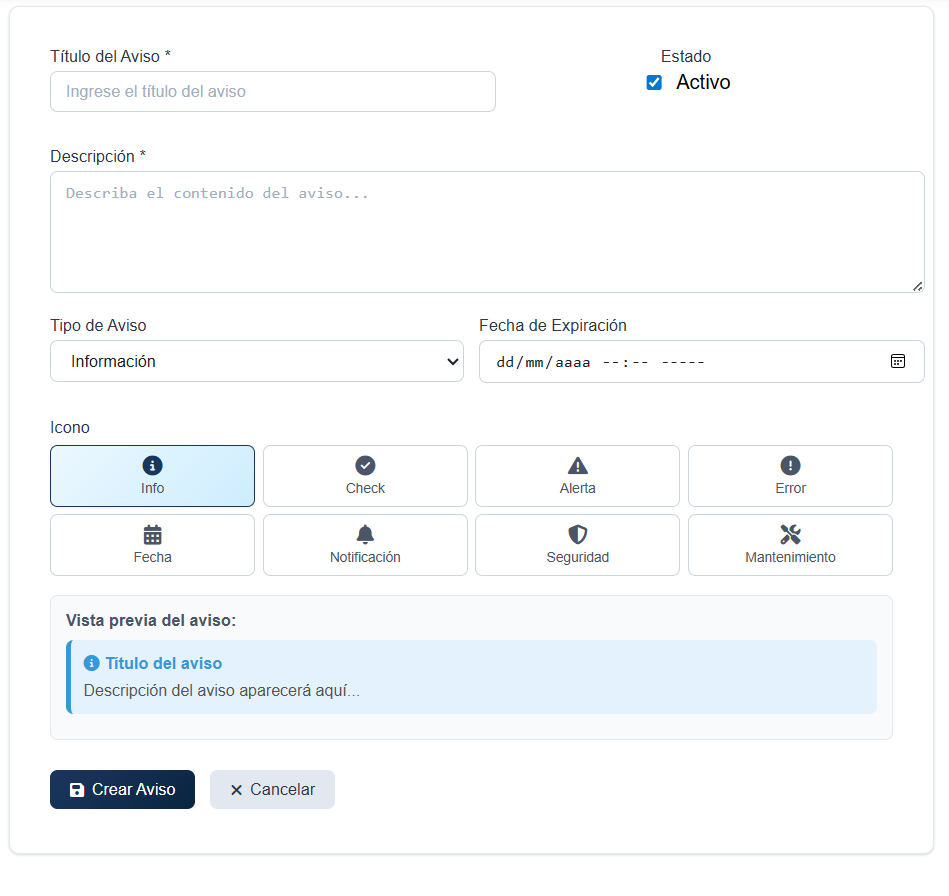Pick the Fecha calendar icon
This screenshot has height=896, width=949.
click(153, 545)
